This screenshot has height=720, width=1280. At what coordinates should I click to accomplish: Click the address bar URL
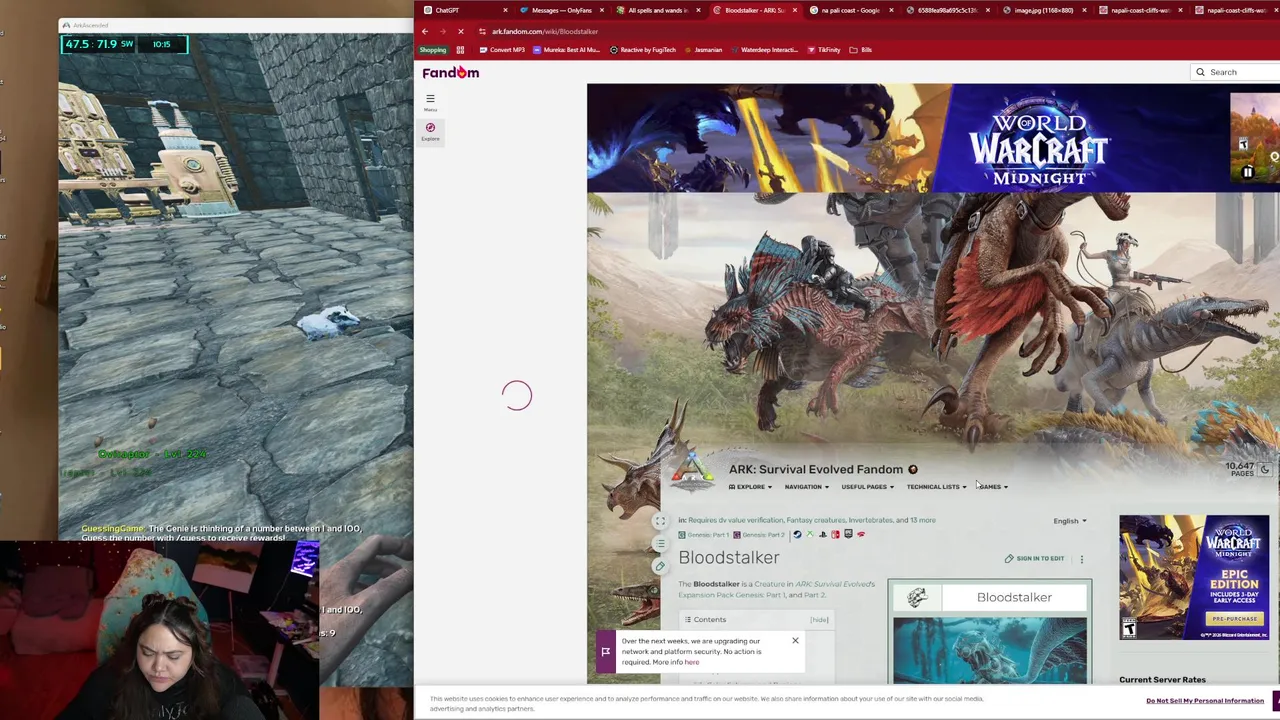pyautogui.click(x=545, y=32)
